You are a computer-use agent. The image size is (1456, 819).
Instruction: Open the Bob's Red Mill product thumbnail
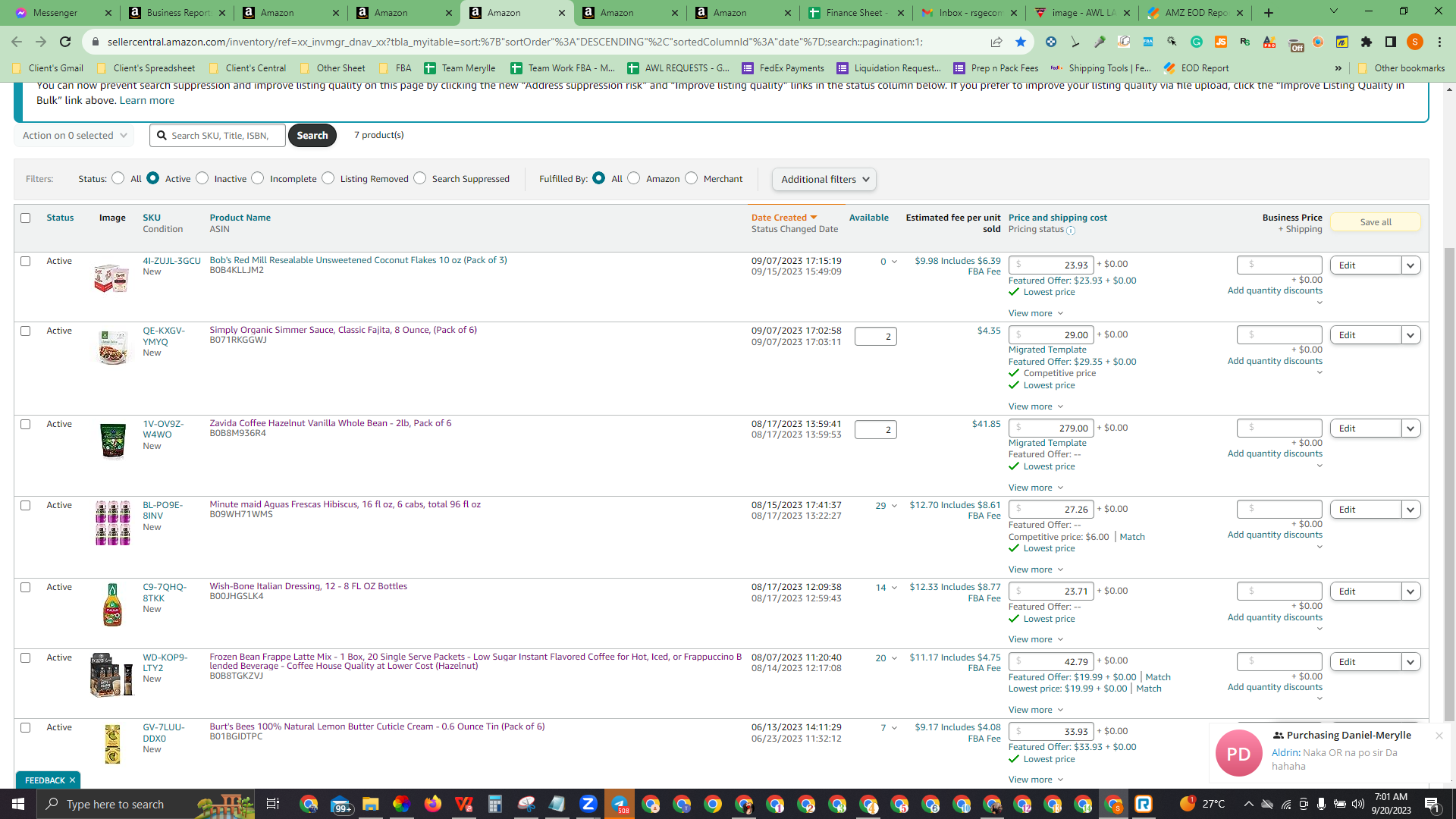112,278
